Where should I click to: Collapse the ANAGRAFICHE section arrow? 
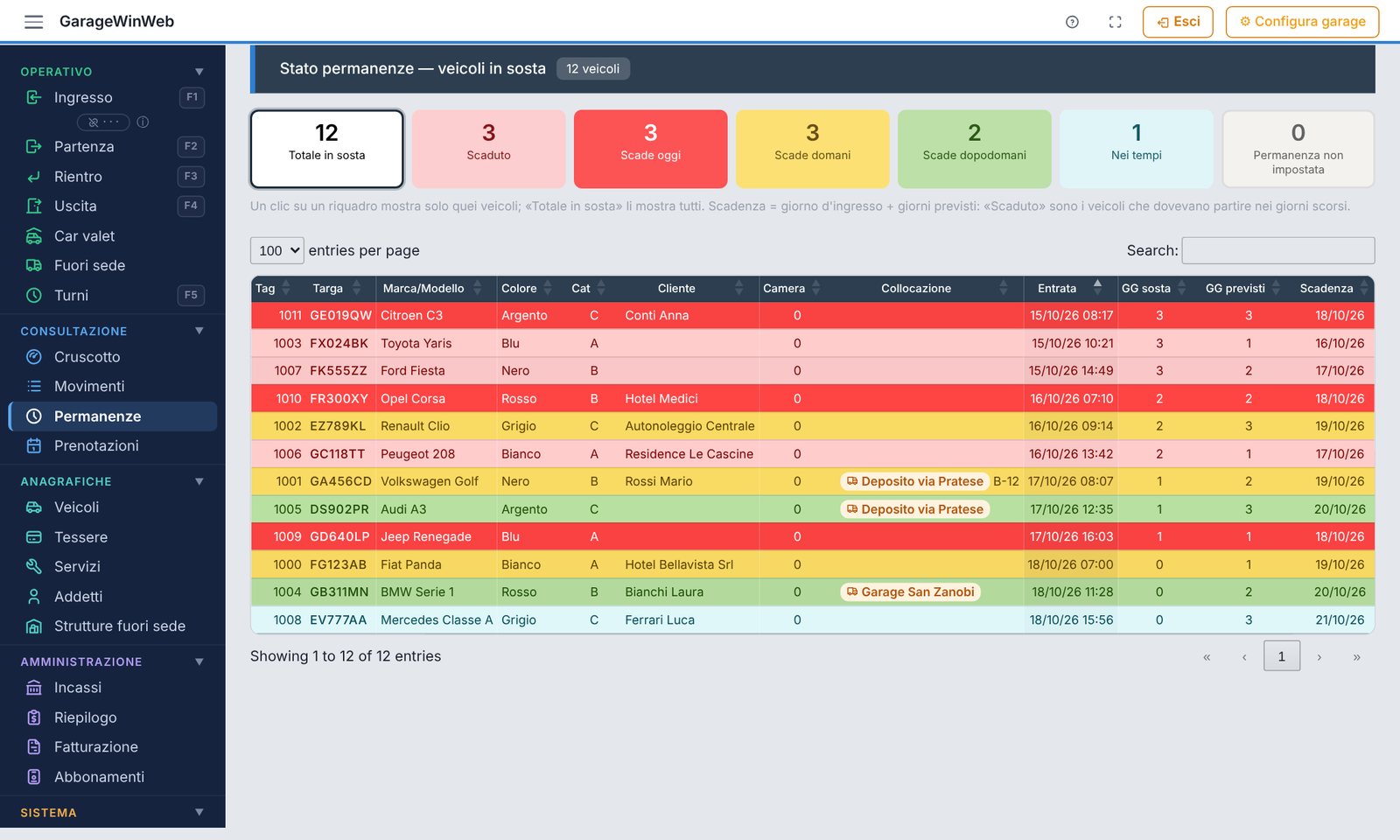pos(199,481)
